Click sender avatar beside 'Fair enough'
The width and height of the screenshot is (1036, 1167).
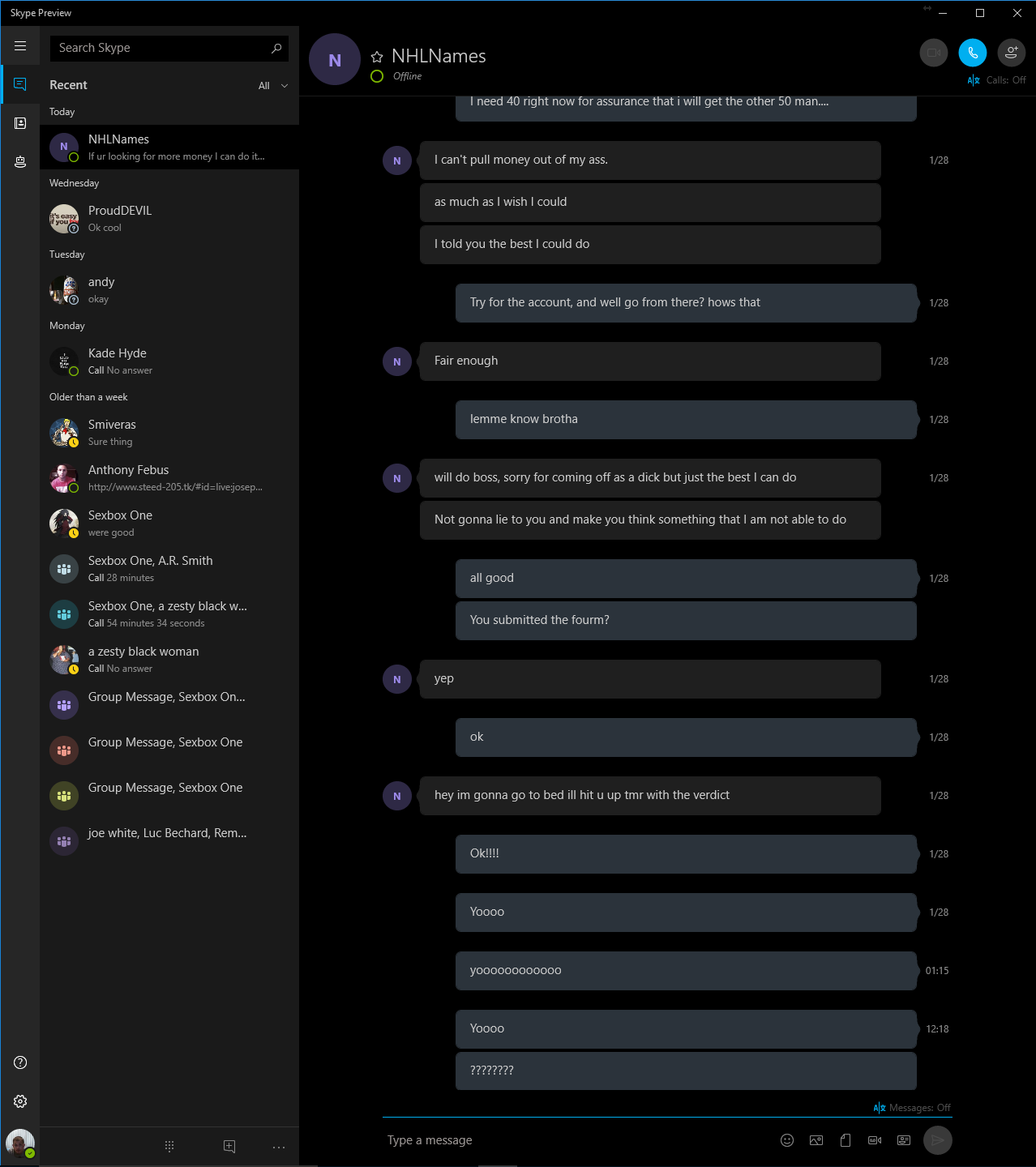(397, 361)
